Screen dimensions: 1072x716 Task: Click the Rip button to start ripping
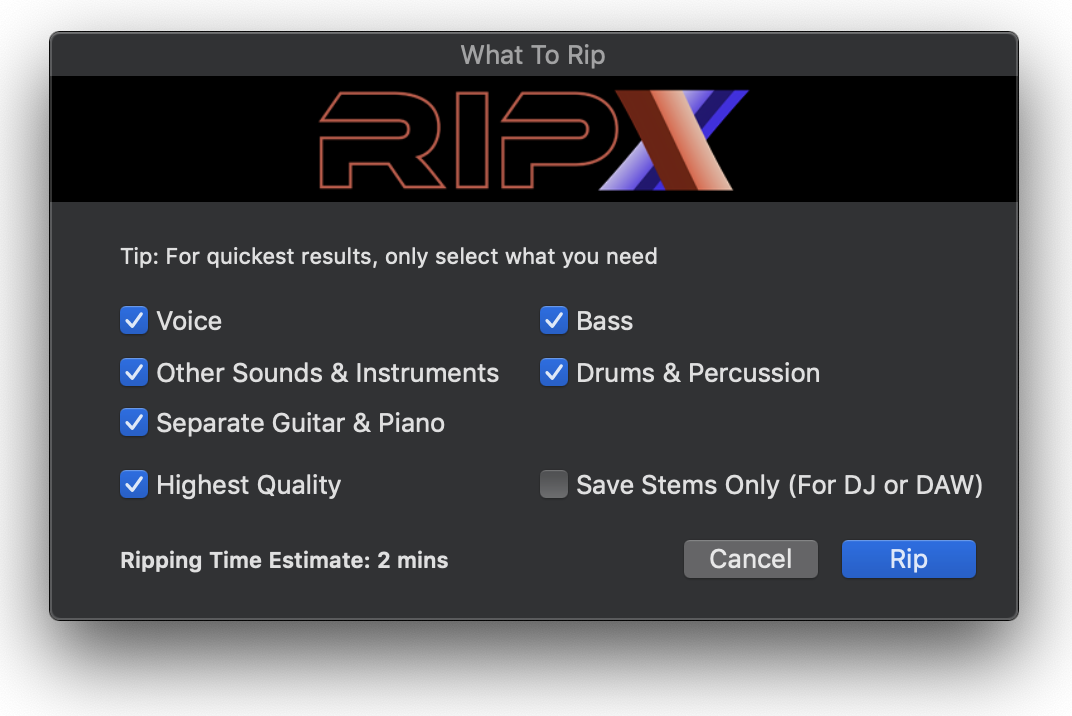(x=908, y=558)
